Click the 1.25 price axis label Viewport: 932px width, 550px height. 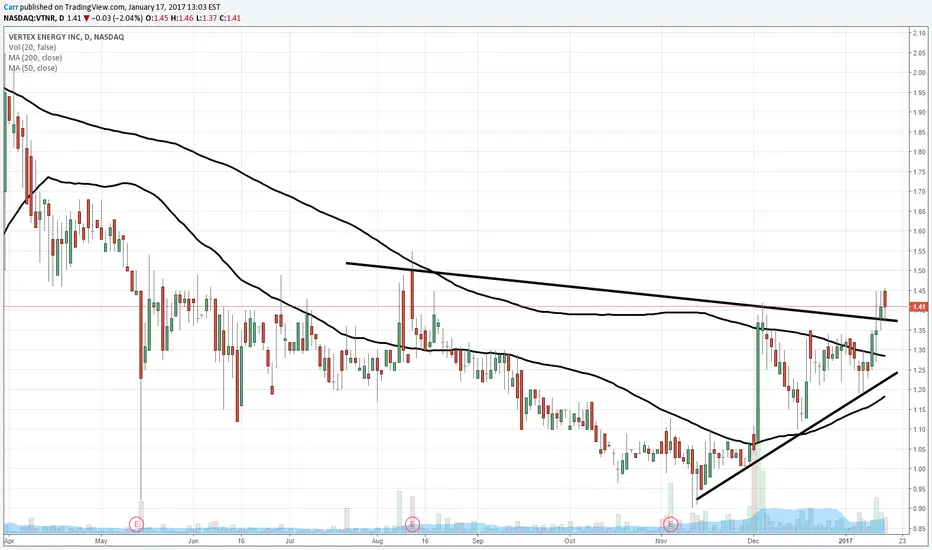point(919,370)
